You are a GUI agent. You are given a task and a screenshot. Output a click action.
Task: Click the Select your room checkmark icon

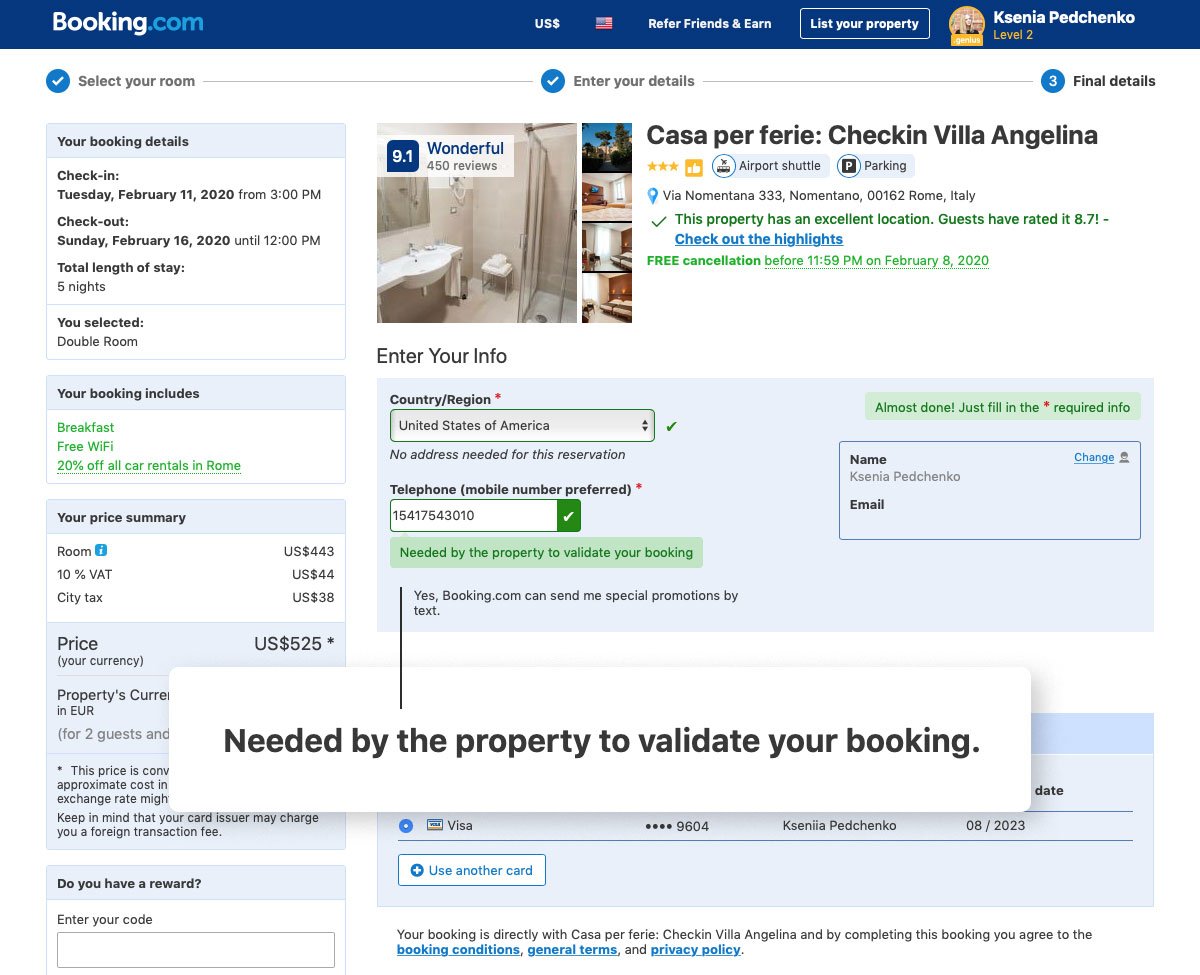tap(58, 81)
